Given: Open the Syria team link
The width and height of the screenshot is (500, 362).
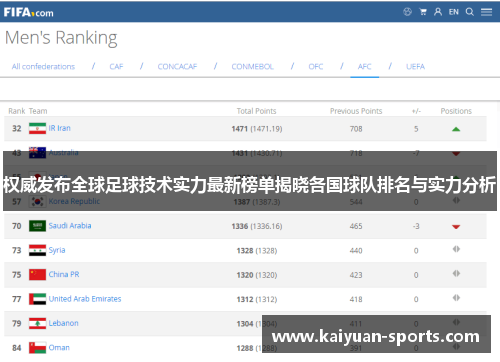Looking at the screenshot, I should point(57,250).
